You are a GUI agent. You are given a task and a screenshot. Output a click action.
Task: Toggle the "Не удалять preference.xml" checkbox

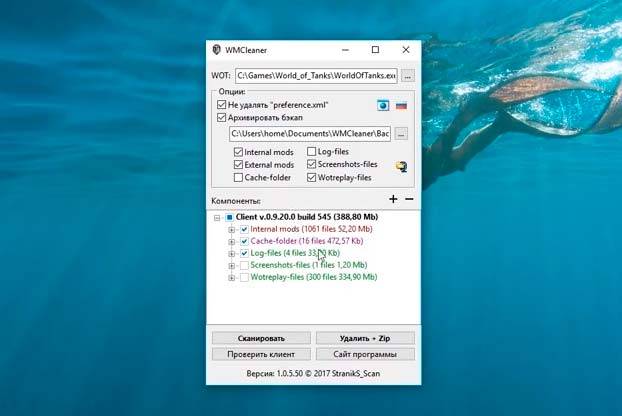222,104
